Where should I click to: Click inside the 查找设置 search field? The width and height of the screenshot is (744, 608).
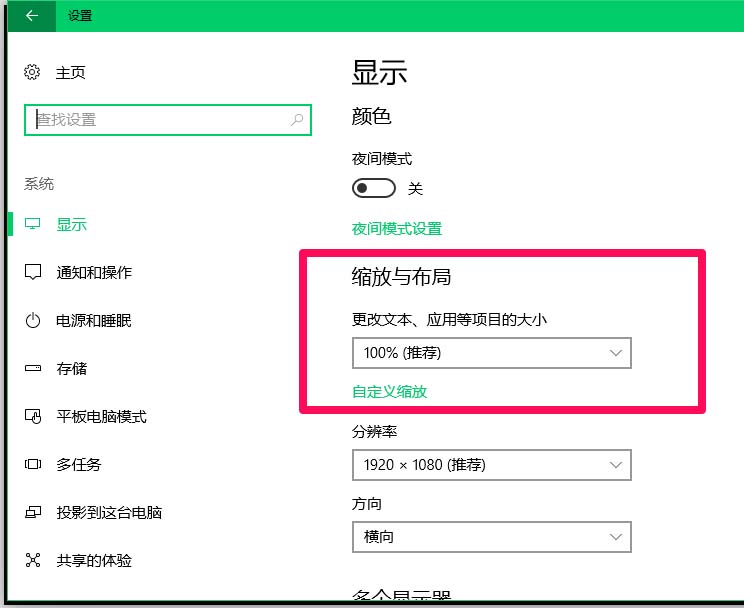pyautogui.click(x=160, y=120)
